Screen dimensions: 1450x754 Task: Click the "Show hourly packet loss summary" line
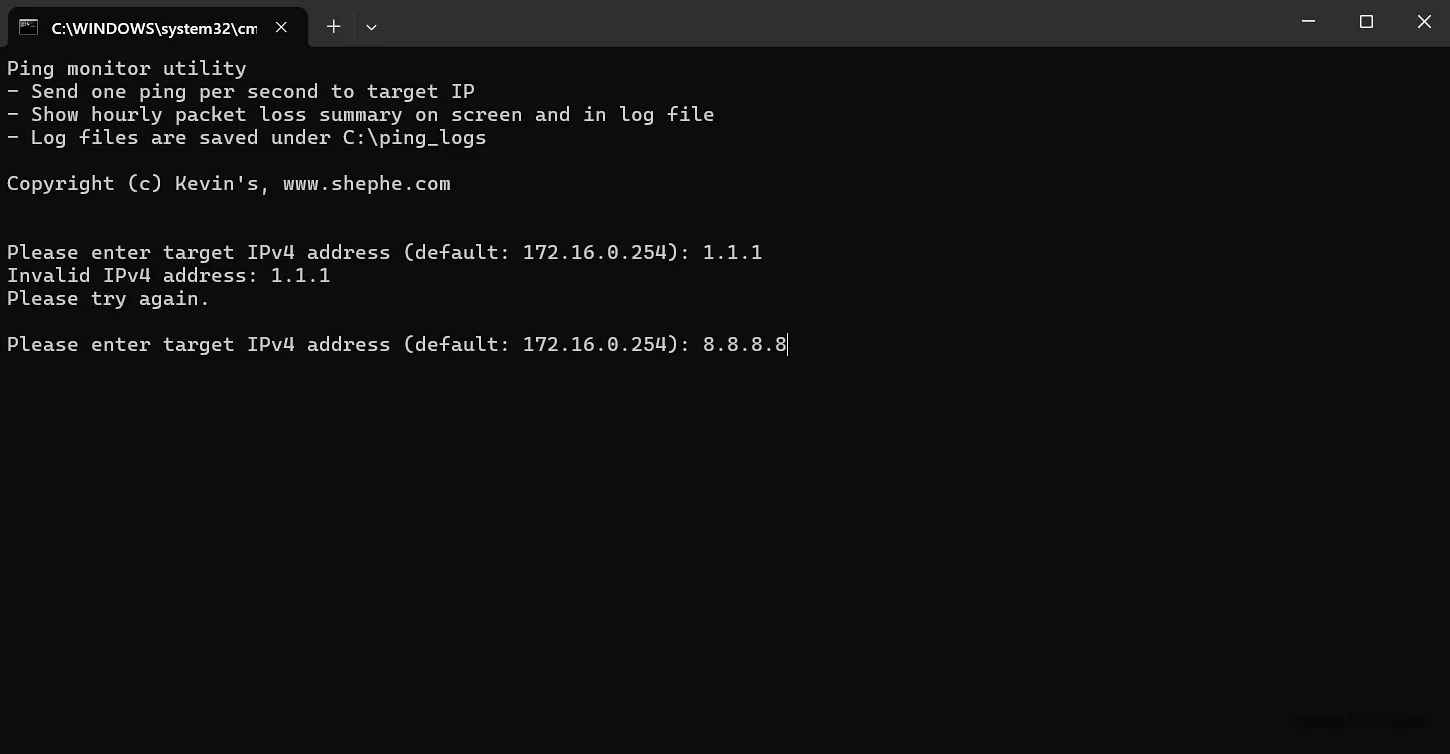click(x=360, y=115)
